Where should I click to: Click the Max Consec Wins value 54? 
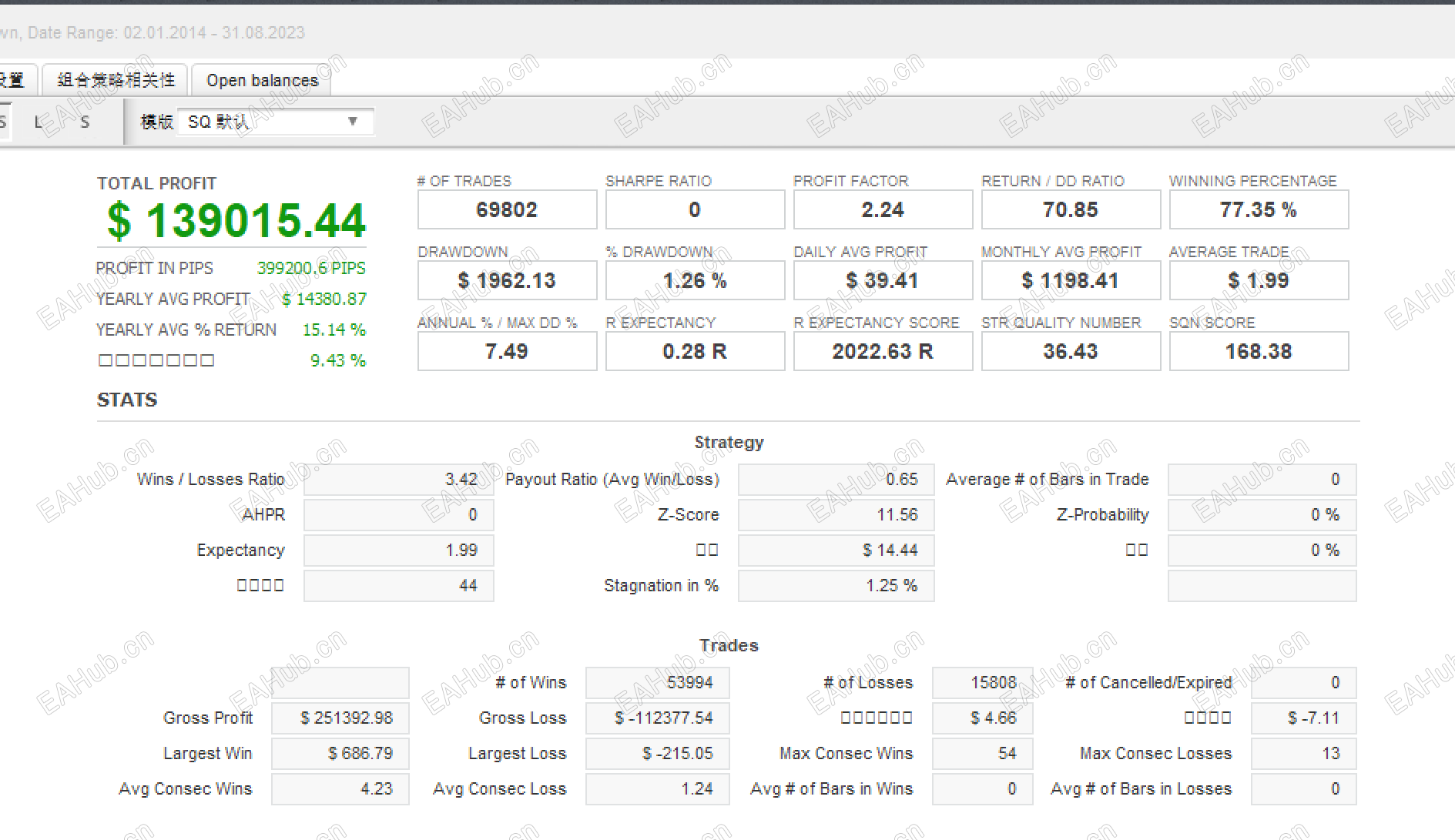click(982, 753)
